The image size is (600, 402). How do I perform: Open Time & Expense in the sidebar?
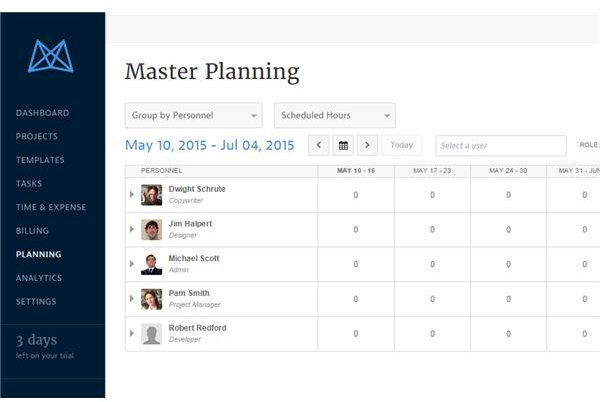point(51,207)
